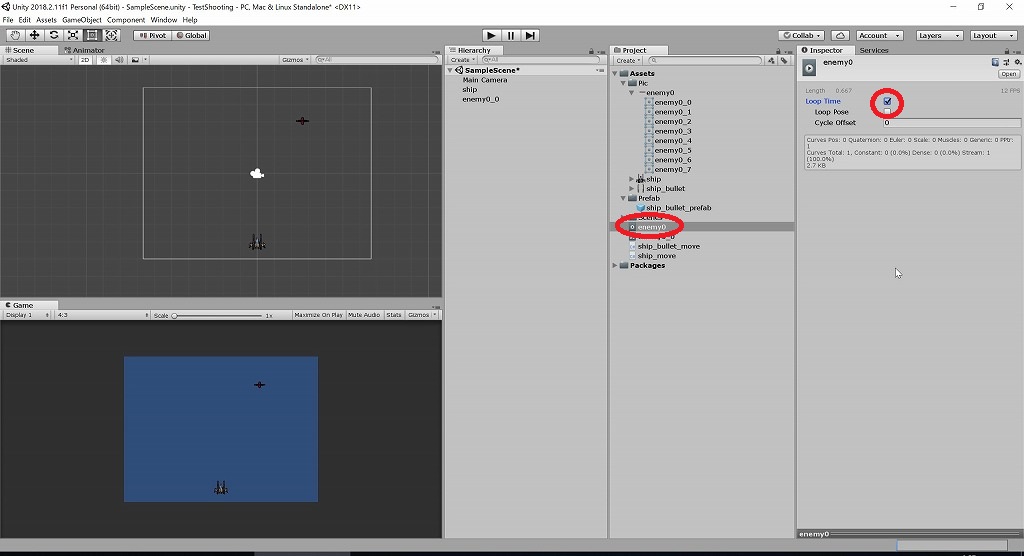
Task: Toggle 2D view in Scene
Action: pos(85,59)
